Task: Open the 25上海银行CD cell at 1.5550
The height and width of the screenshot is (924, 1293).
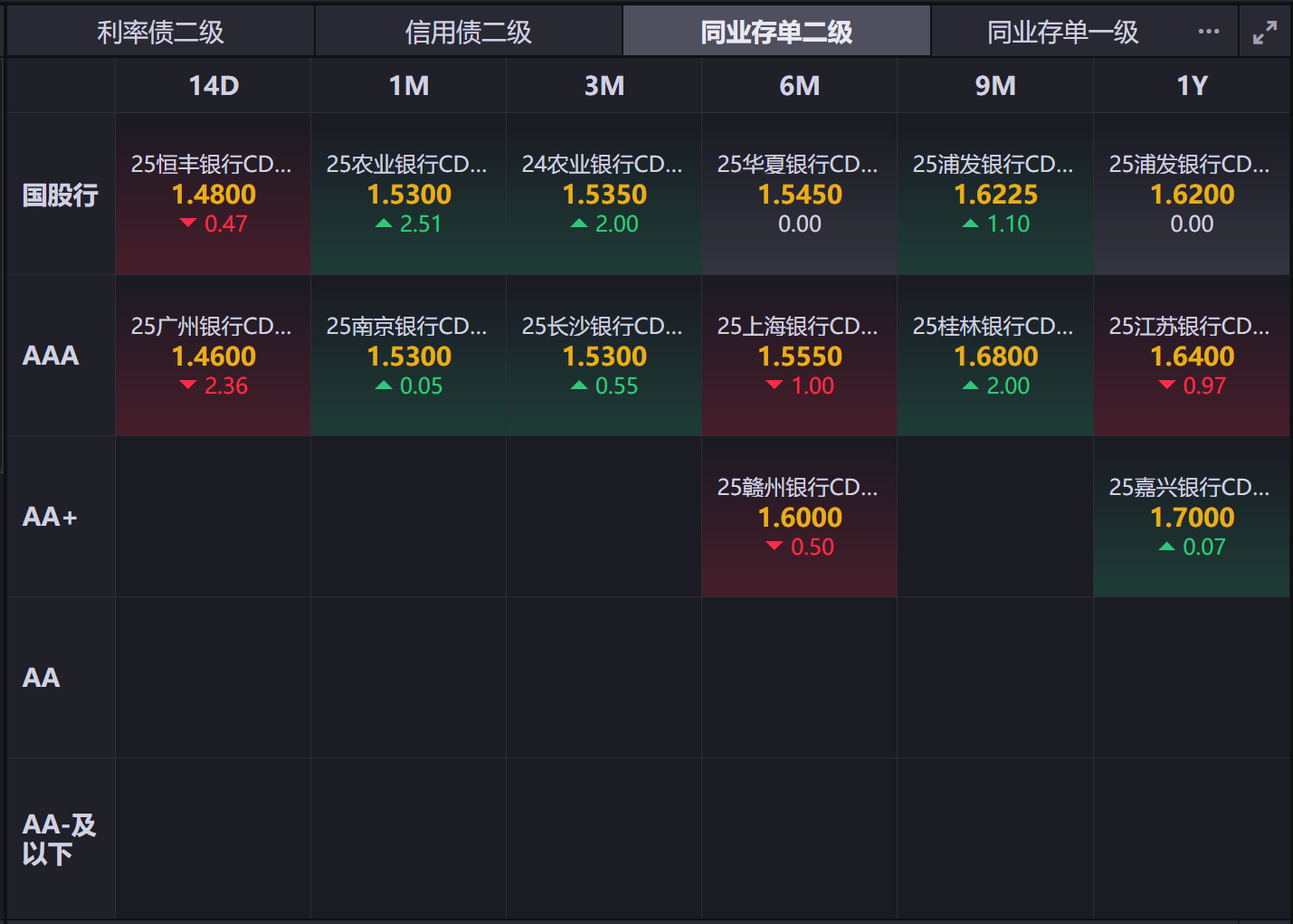Action: click(x=800, y=356)
